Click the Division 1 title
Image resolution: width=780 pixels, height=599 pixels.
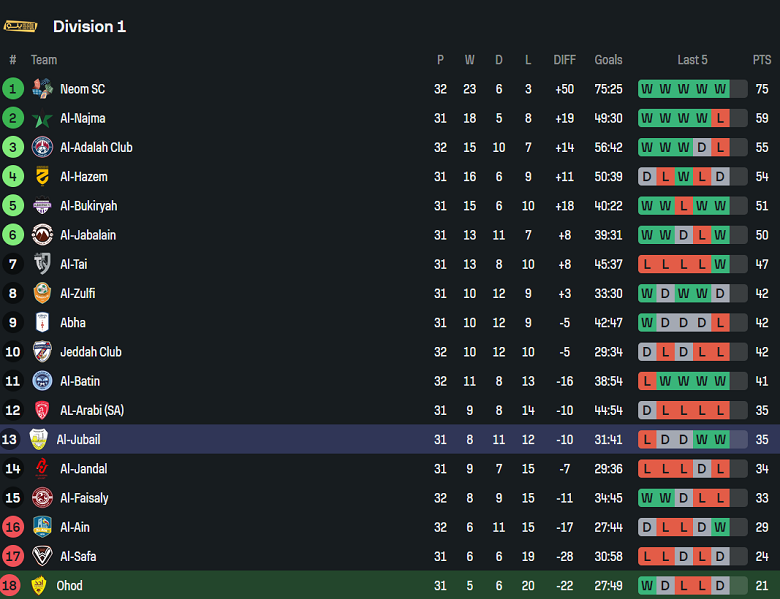(89, 26)
